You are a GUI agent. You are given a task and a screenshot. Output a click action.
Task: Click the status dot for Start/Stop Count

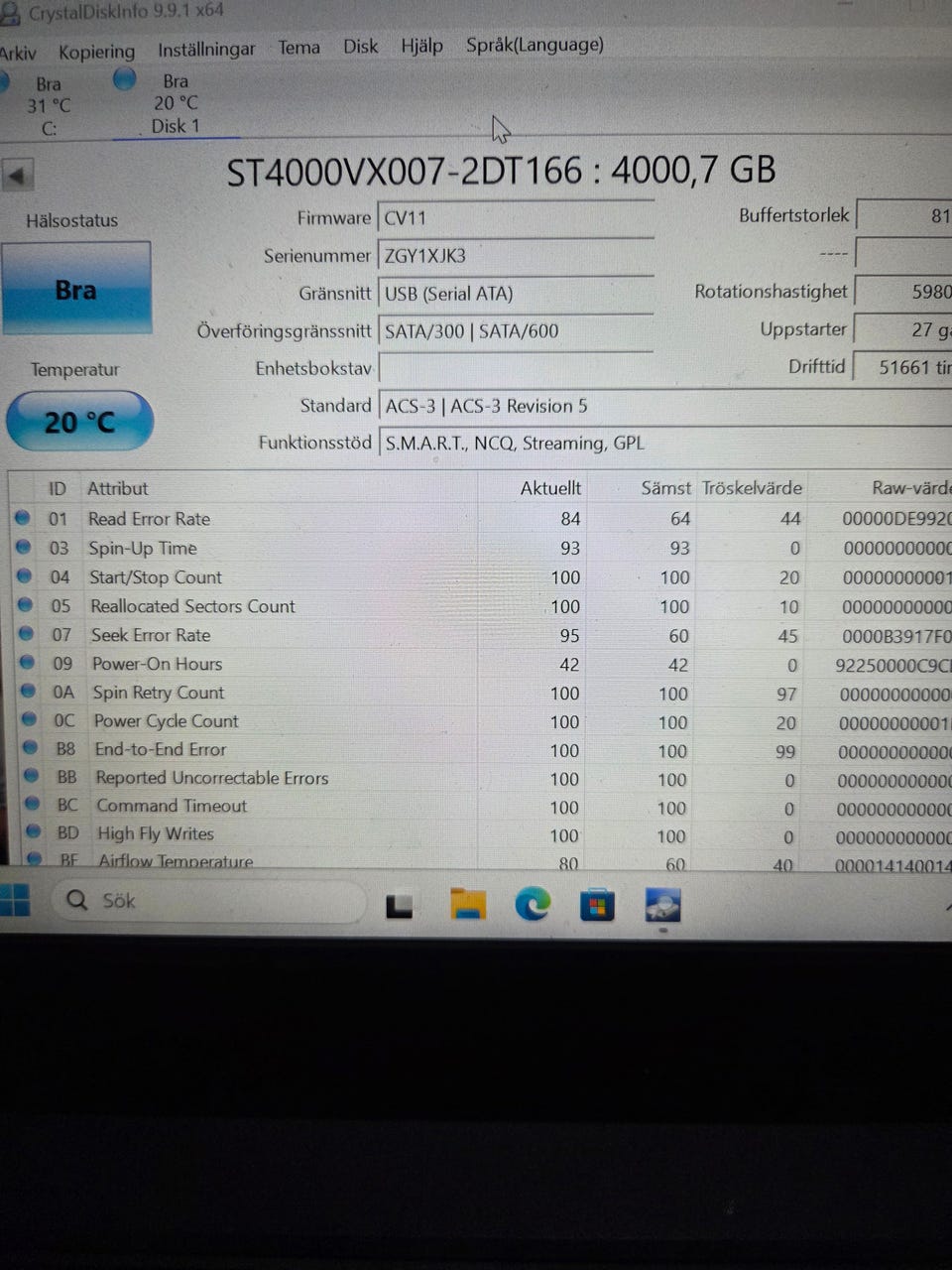click(x=25, y=575)
